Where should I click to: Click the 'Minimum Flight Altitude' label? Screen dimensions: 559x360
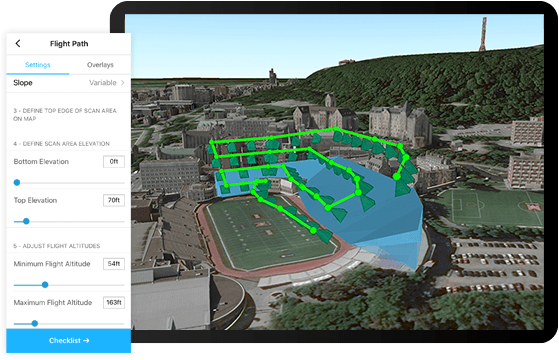click(x=52, y=264)
